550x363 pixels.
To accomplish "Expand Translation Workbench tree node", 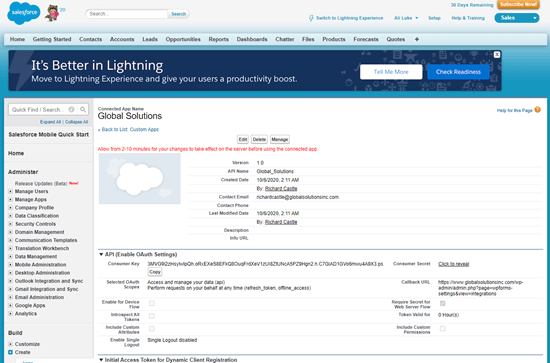I will pyautogui.click(x=10, y=248).
